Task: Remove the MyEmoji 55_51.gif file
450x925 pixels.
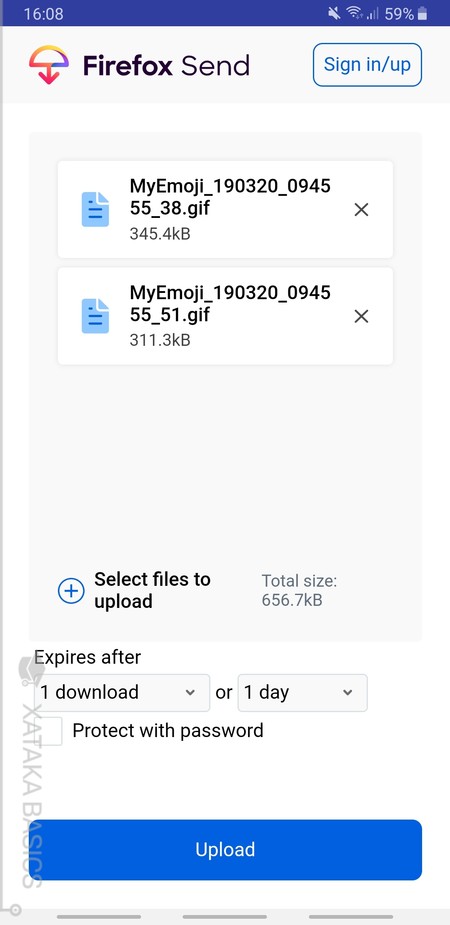Action: [361, 316]
